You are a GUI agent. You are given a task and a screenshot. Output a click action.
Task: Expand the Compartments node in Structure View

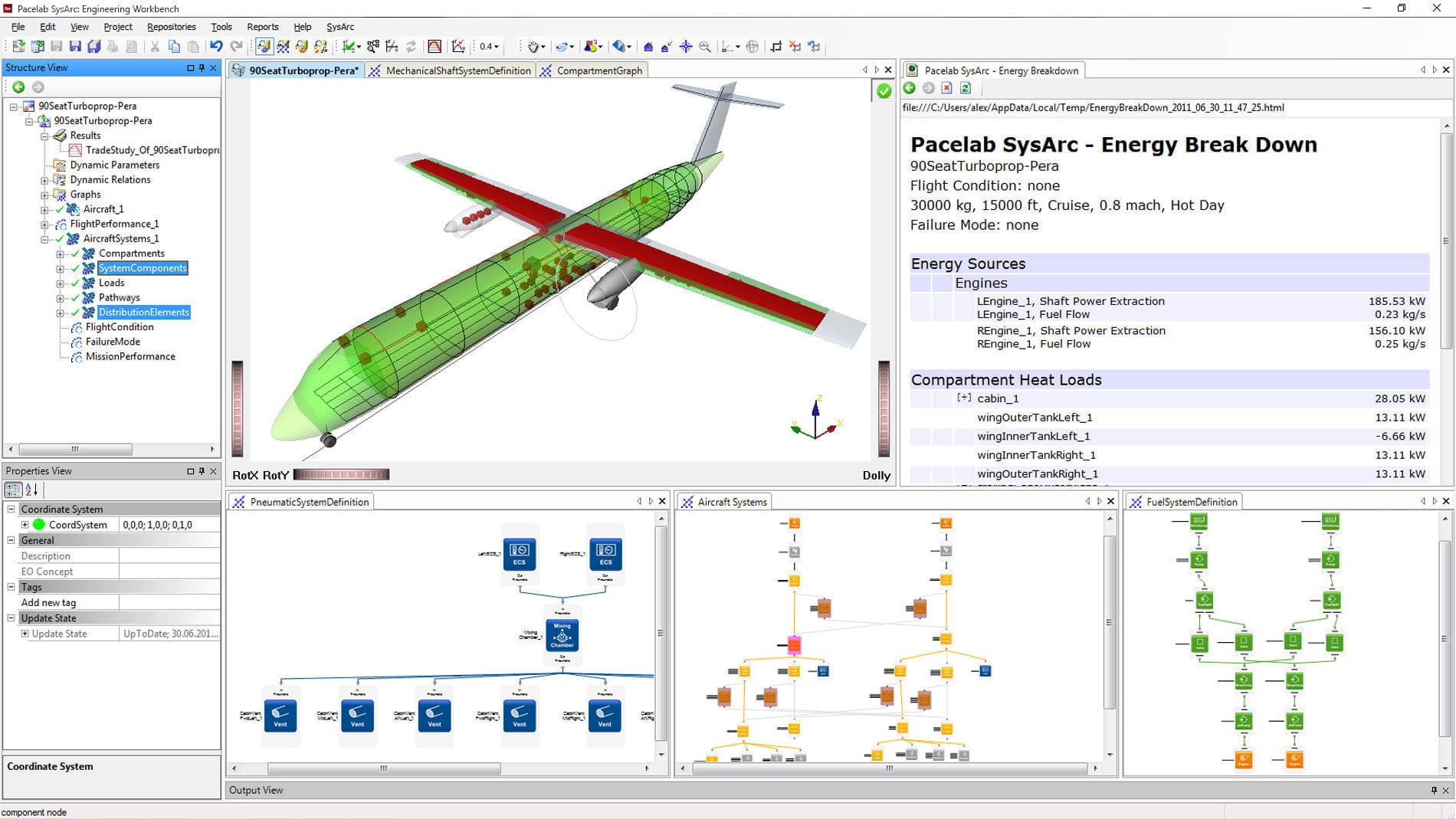pyautogui.click(x=60, y=255)
